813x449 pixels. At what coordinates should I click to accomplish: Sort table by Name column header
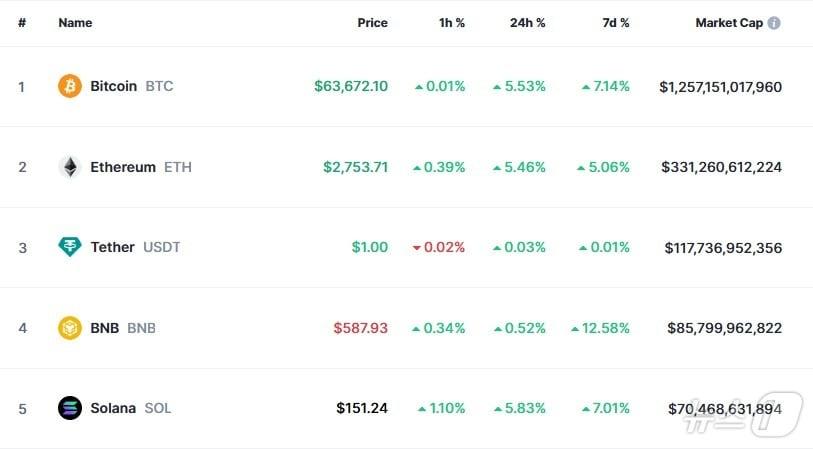pos(75,23)
